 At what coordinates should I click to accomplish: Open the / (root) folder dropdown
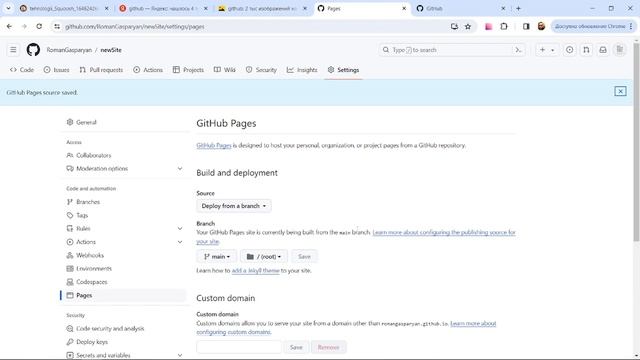coord(264,256)
